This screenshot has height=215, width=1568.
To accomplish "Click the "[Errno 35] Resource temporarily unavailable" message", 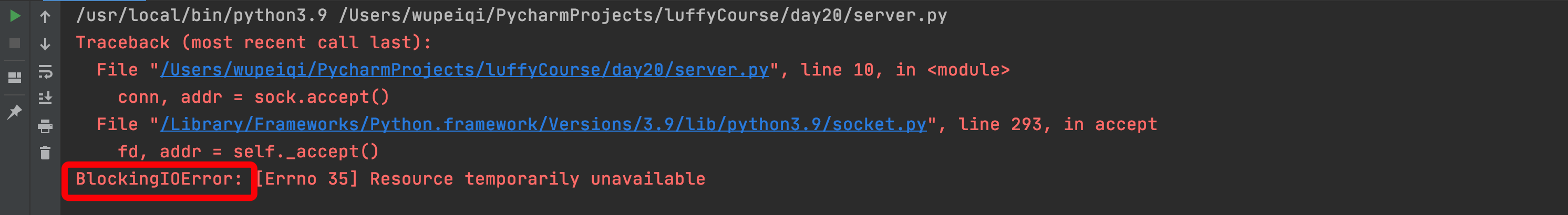I will [481, 179].
